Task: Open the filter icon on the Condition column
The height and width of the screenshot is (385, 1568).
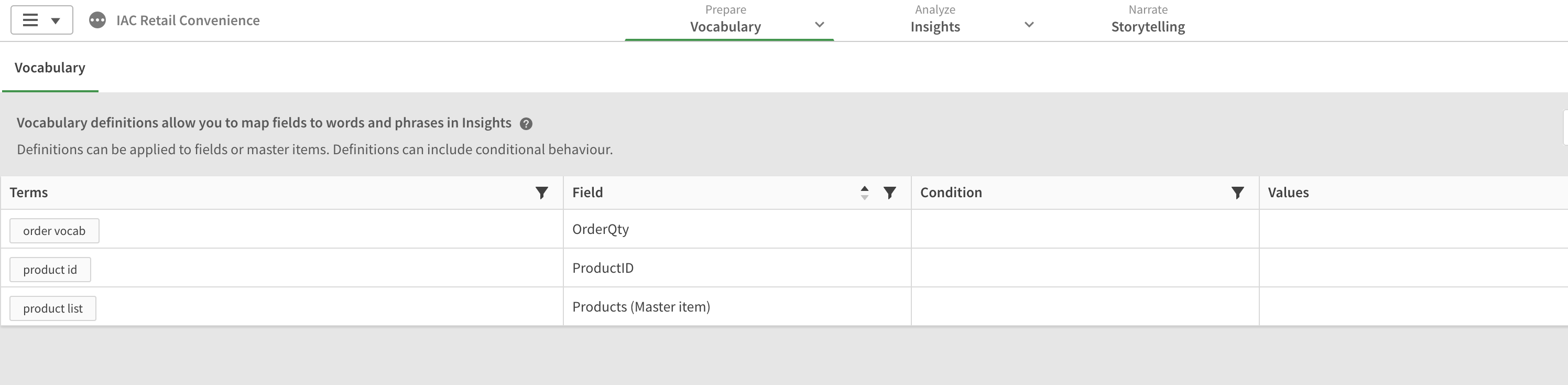Action: click(x=1237, y=192)
